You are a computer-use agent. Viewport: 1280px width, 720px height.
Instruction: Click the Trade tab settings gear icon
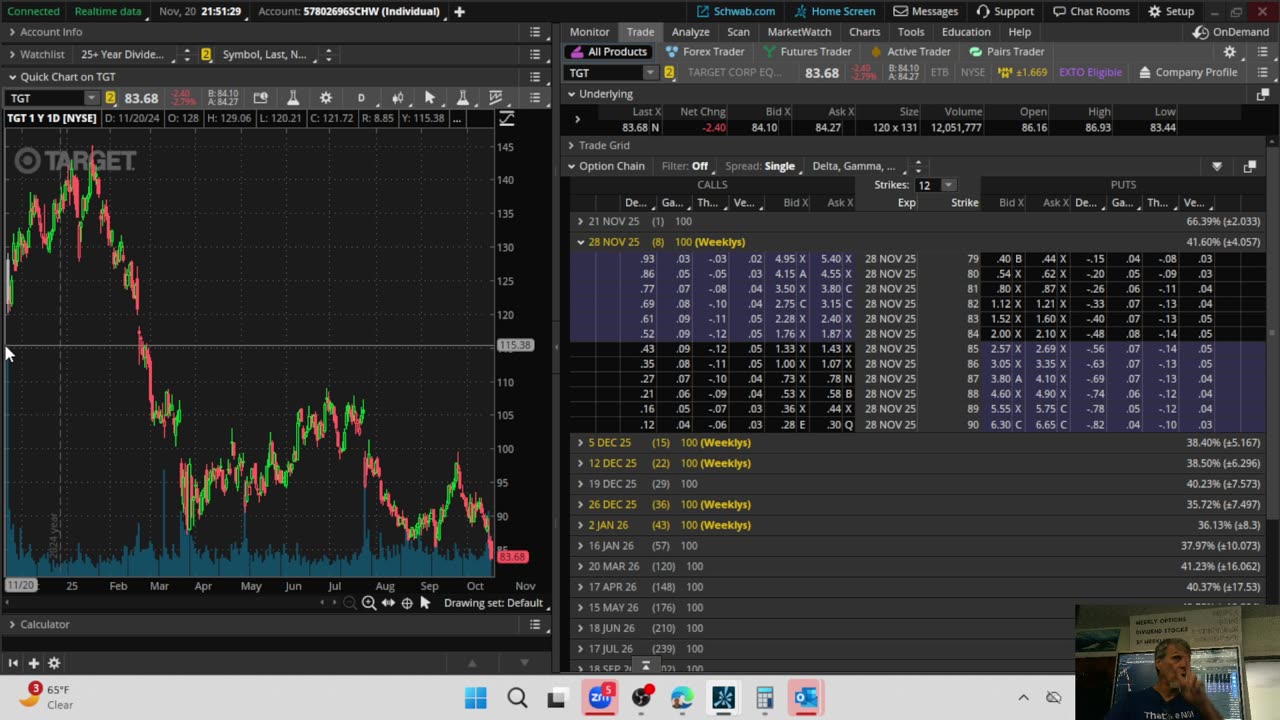[x=1230, y=52]
